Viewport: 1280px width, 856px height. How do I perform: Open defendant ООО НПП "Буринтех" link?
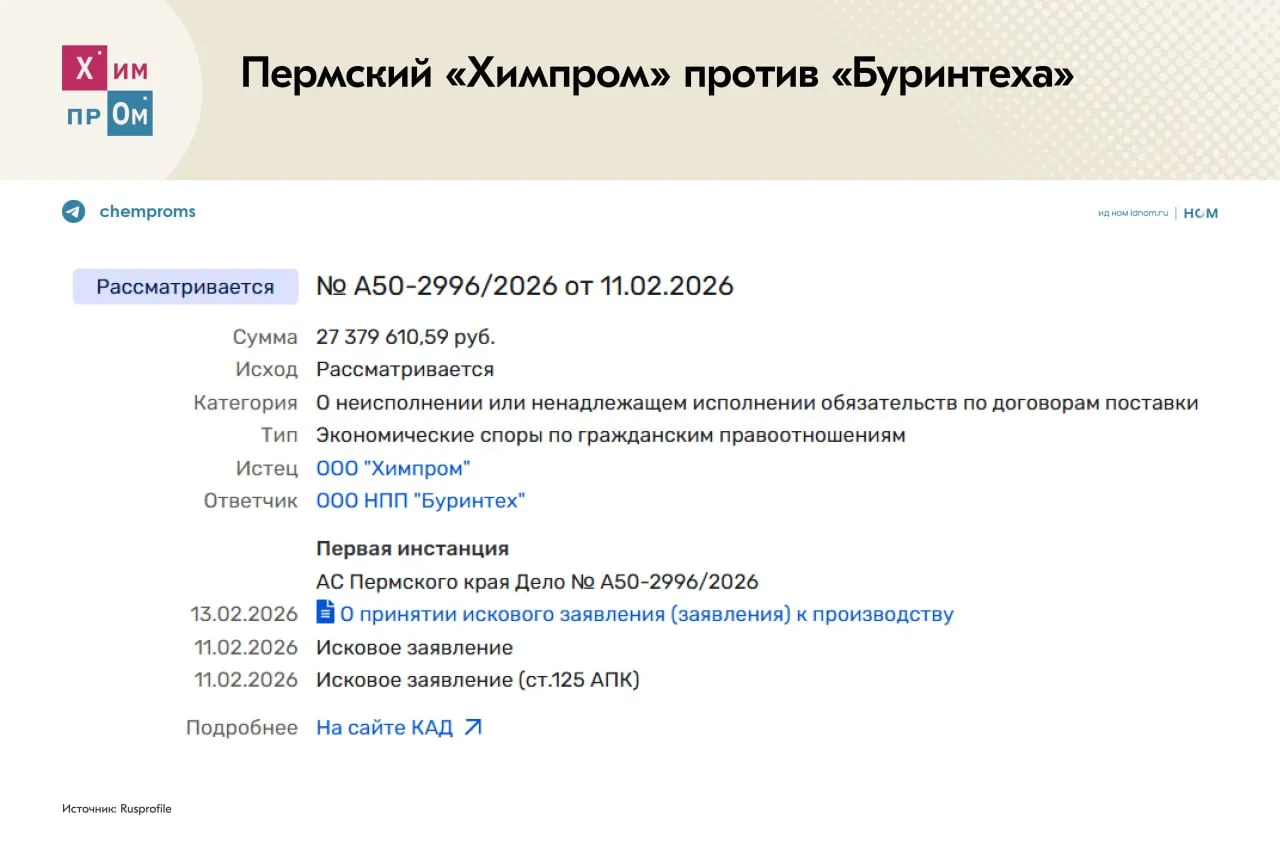pyautogui.click(x=420, y=501)
